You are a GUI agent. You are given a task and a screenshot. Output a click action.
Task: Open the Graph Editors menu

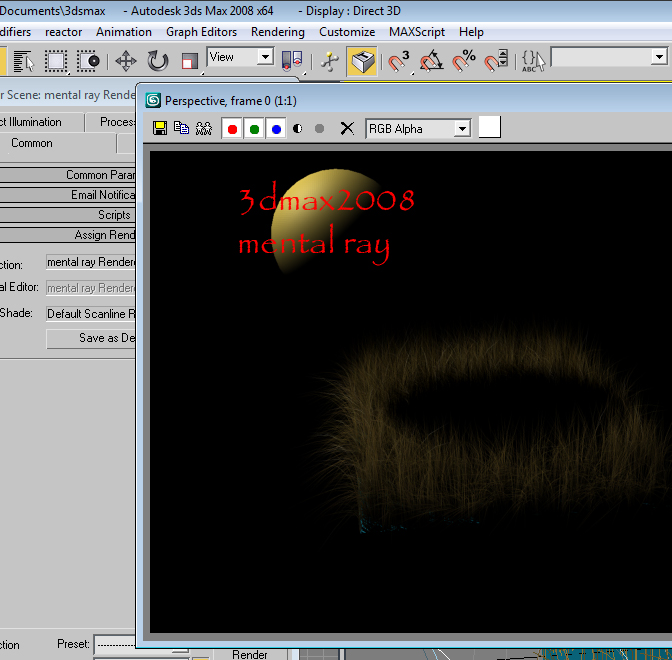pyautogui.click(x=201, y=32)
